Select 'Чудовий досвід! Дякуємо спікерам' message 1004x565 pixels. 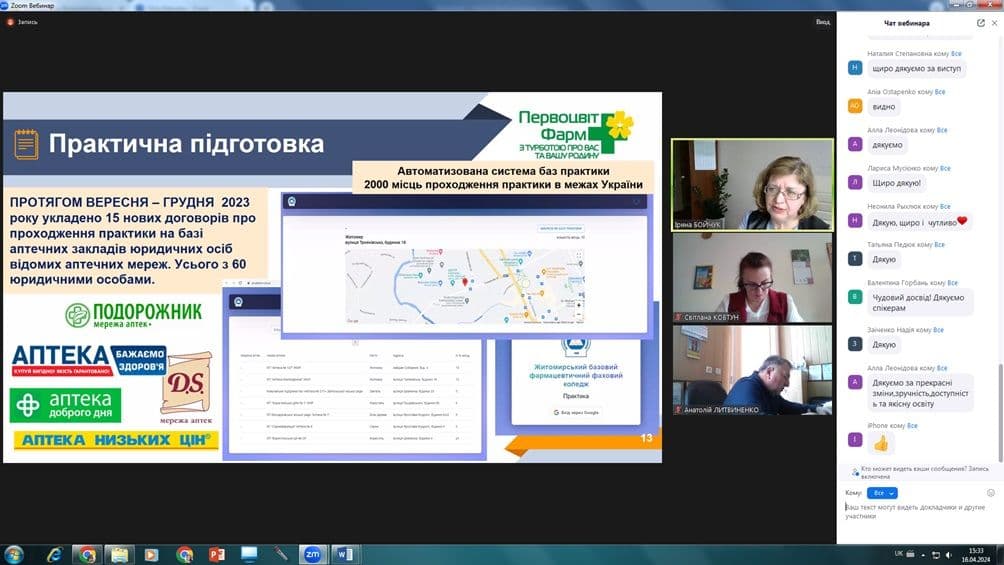[x=919, y=302]
